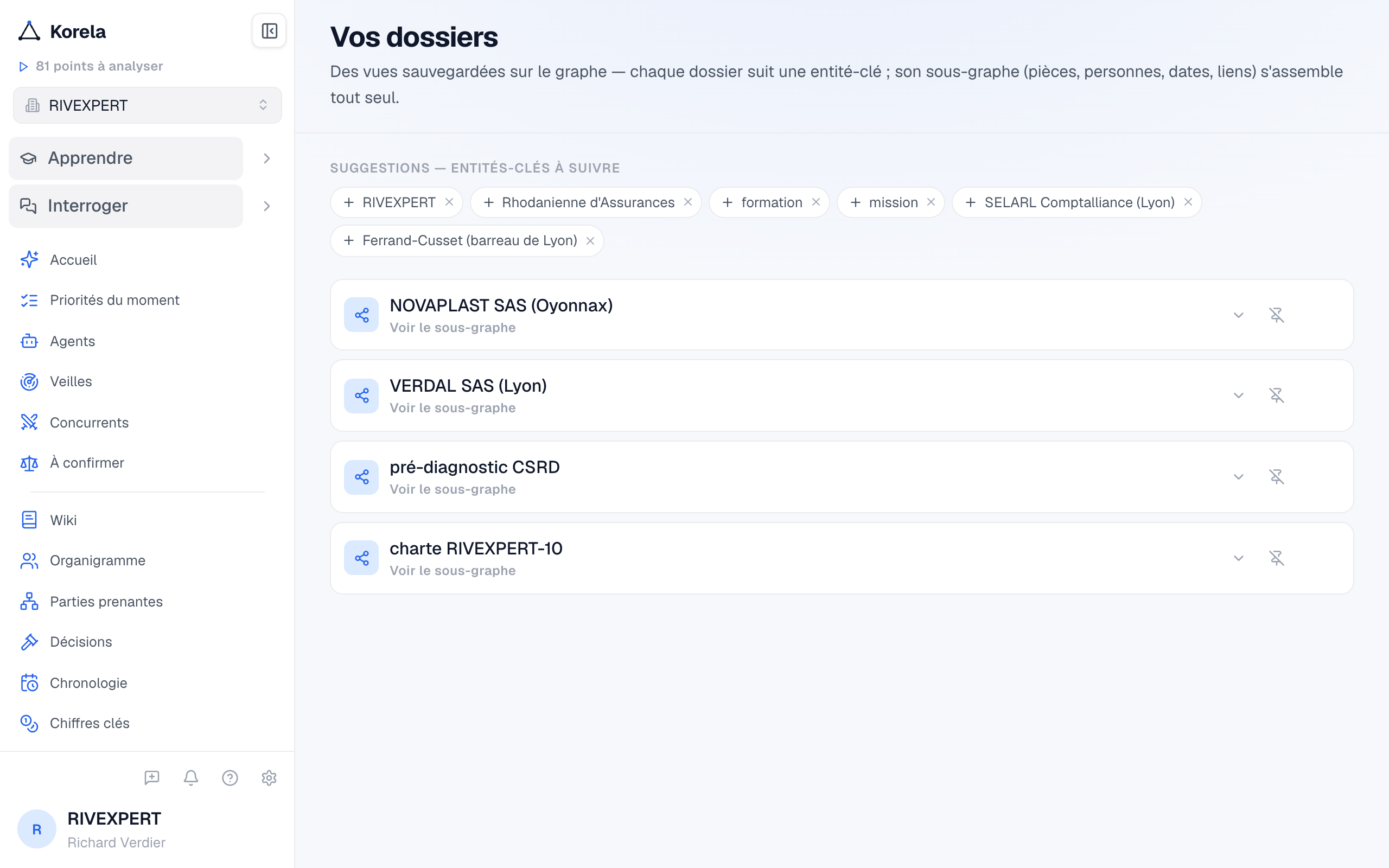This screenshot has height=868, width=1389.
Task: Unpin the charte RIVEXPERT-10 dossier
Action: [1277, 558]
